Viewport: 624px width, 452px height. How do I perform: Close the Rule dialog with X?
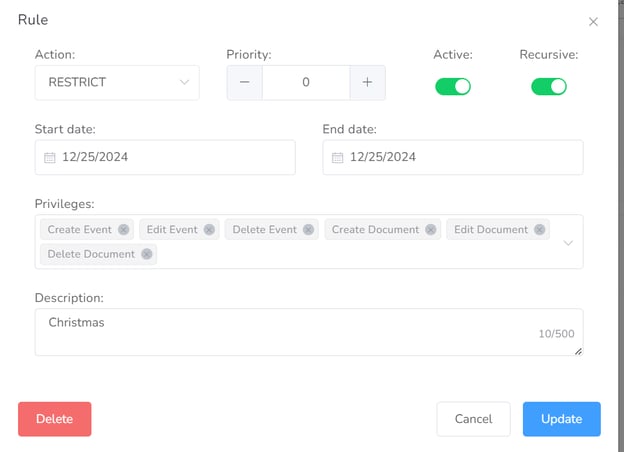[x=593, y=21]
